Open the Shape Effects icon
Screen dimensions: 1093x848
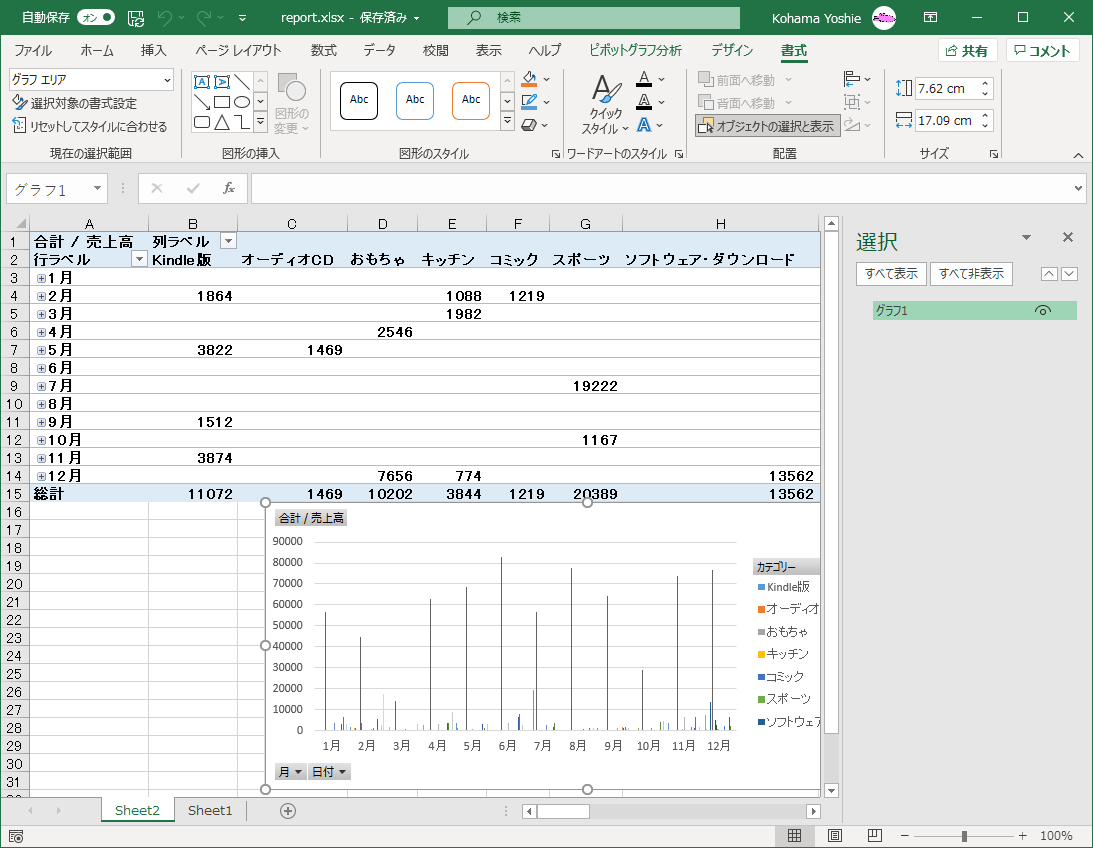[x=530, y=124]
